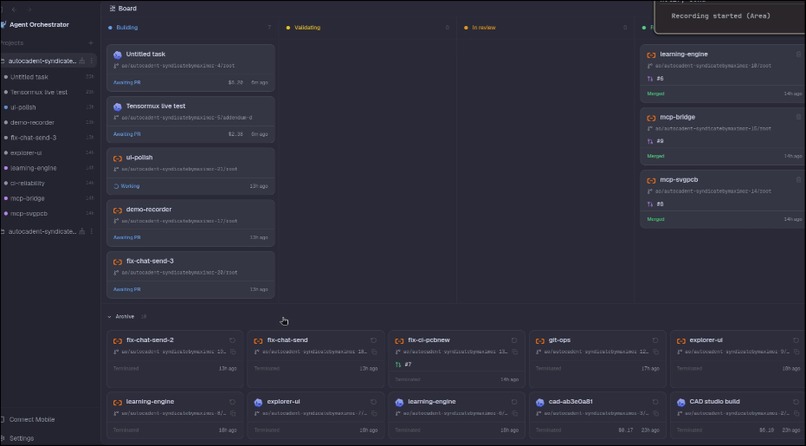Viewport: 806px width, 446px height.
Task: Open the options menu for the selected autocadent-syndicate project
Action: tap(92, 61)
